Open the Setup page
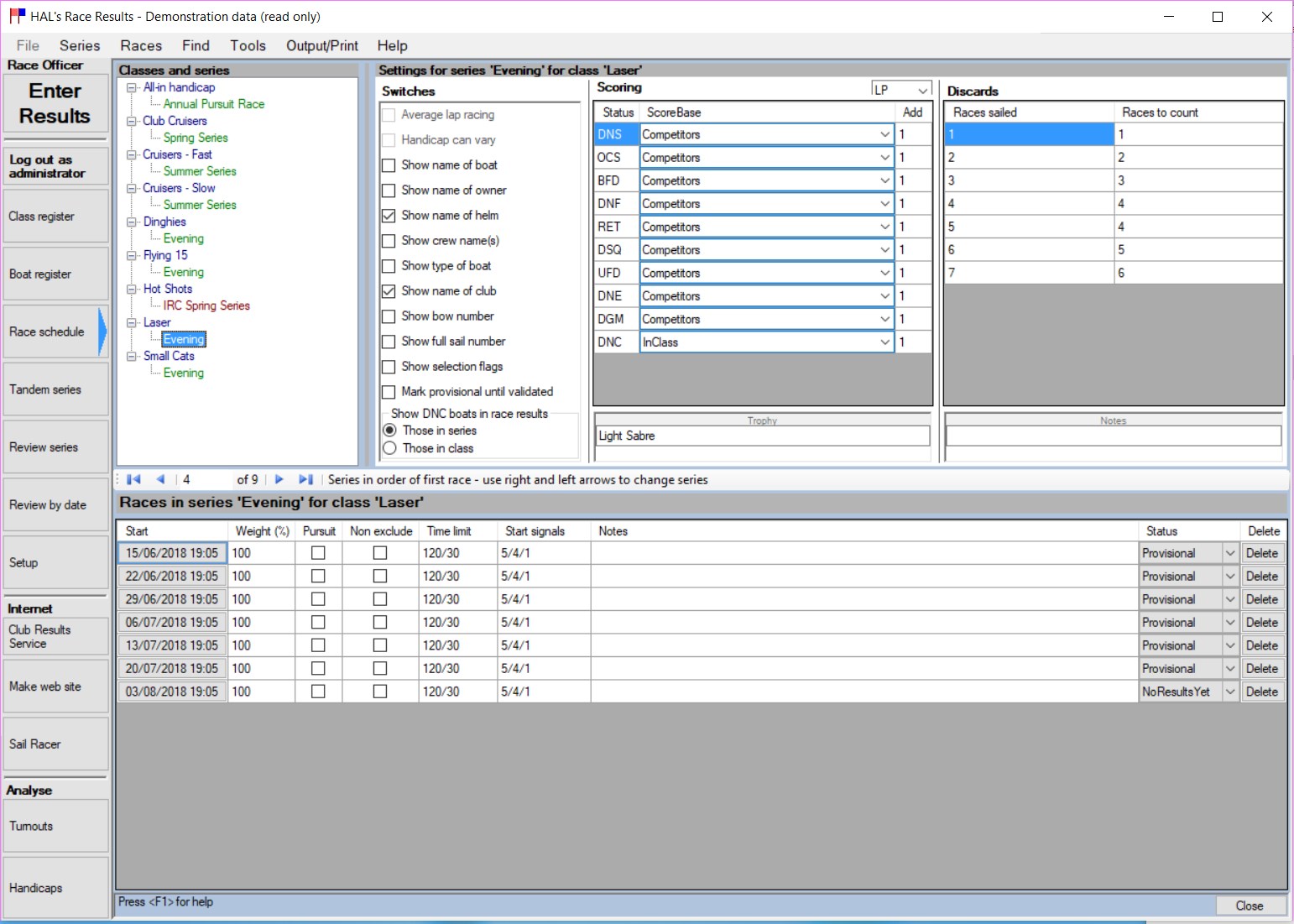The image size is (1294, 924). (x=55, y=562)
